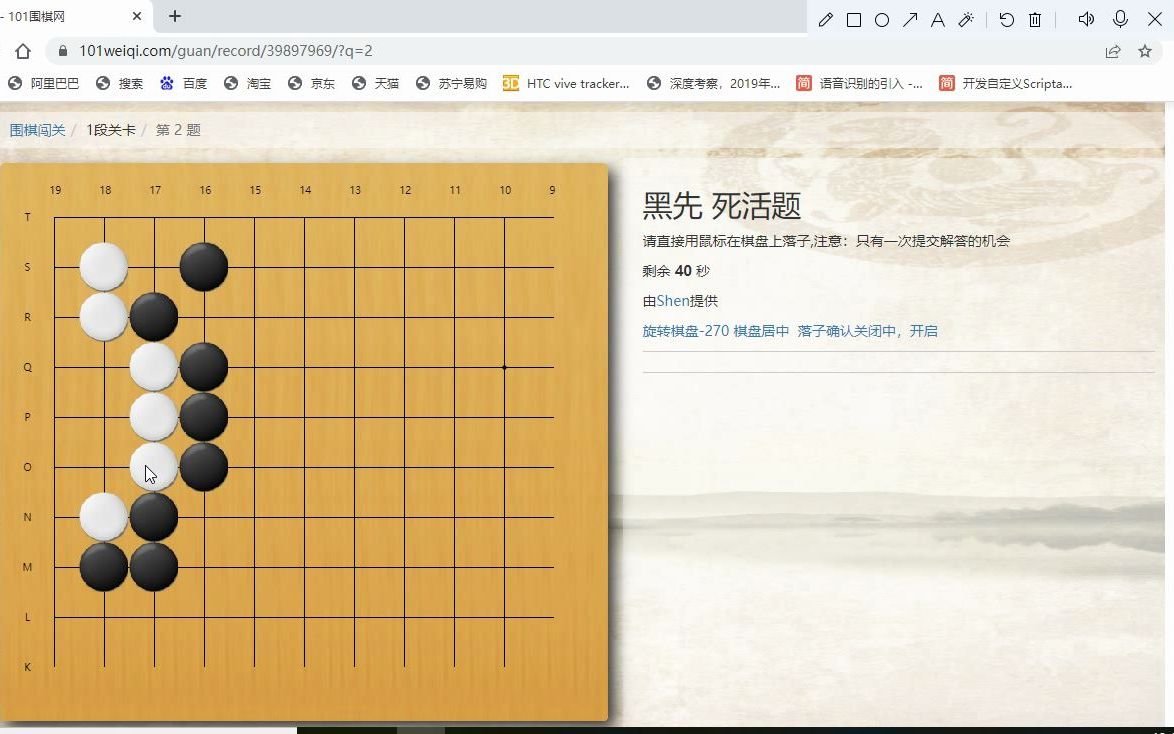Click 棋盘居中 to center board
The height and width of the screenshot is (734, 1174).
click(x=761, y=331)
